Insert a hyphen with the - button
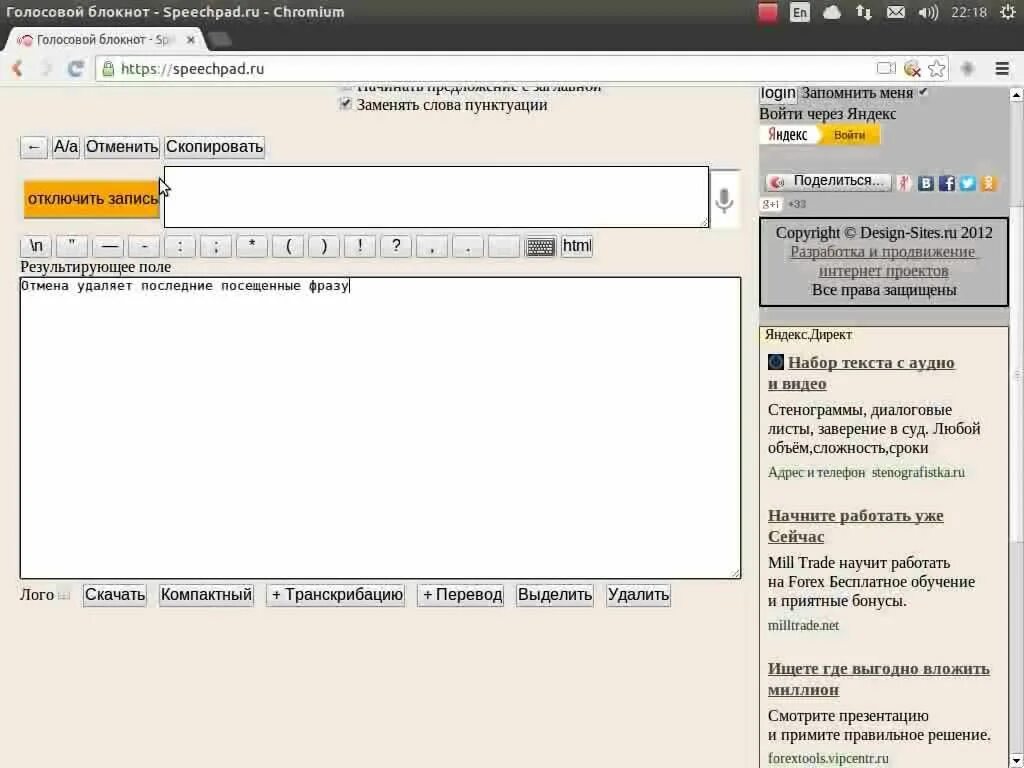The width and height of the screenshot is (1024, 768). click(144, 246)
